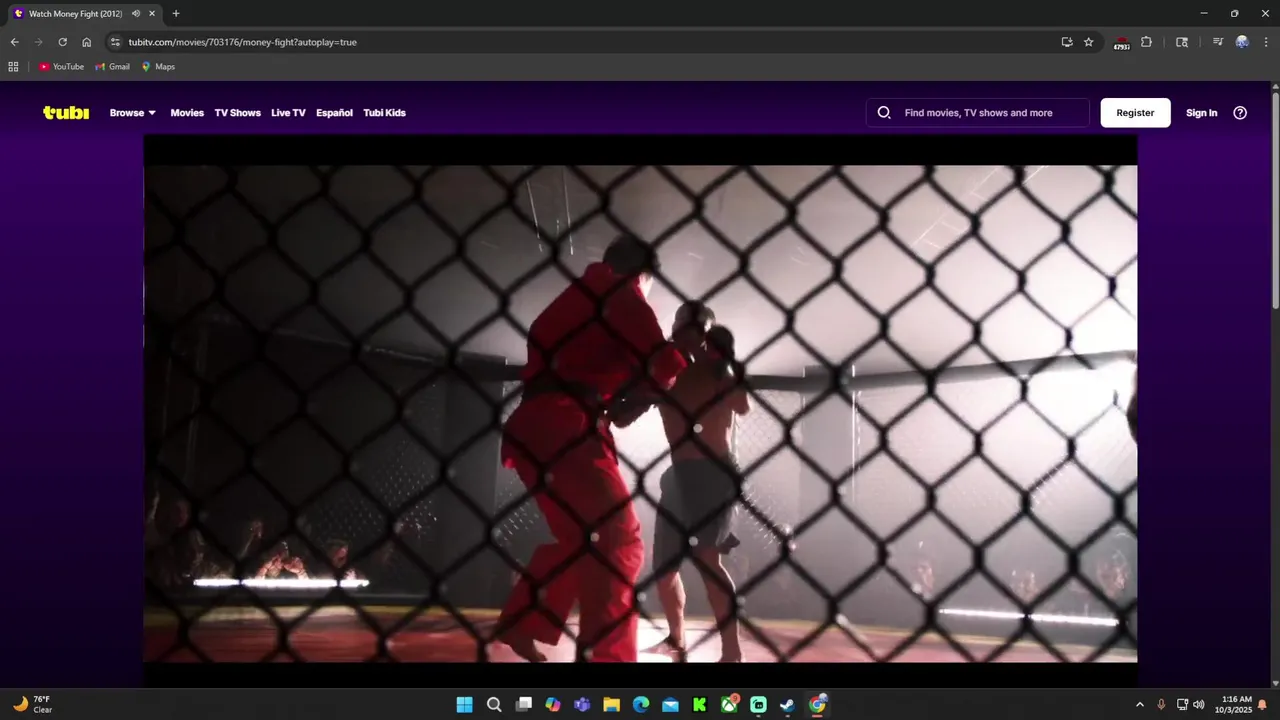The height and width of the screenshot is (720, 1280).
Task: Open the Tubi help question-mark icon
Action: pos(1240,113)
